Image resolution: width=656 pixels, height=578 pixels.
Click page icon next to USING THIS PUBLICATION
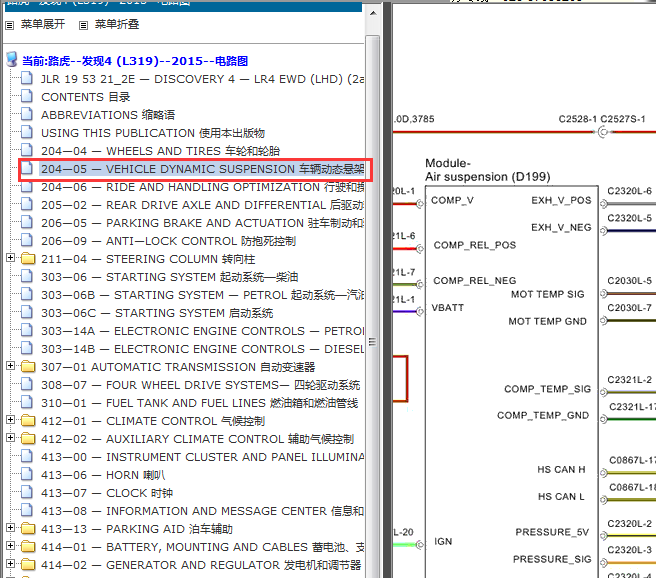click(x=27, y=132)
